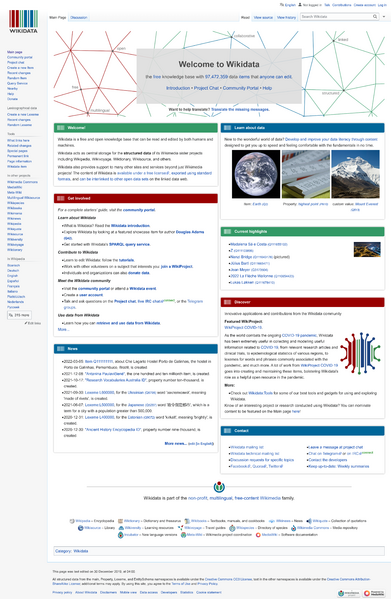Click the language selector icon labeled English
The width and height of the screenshot is (391, 599).
point(282,5)
